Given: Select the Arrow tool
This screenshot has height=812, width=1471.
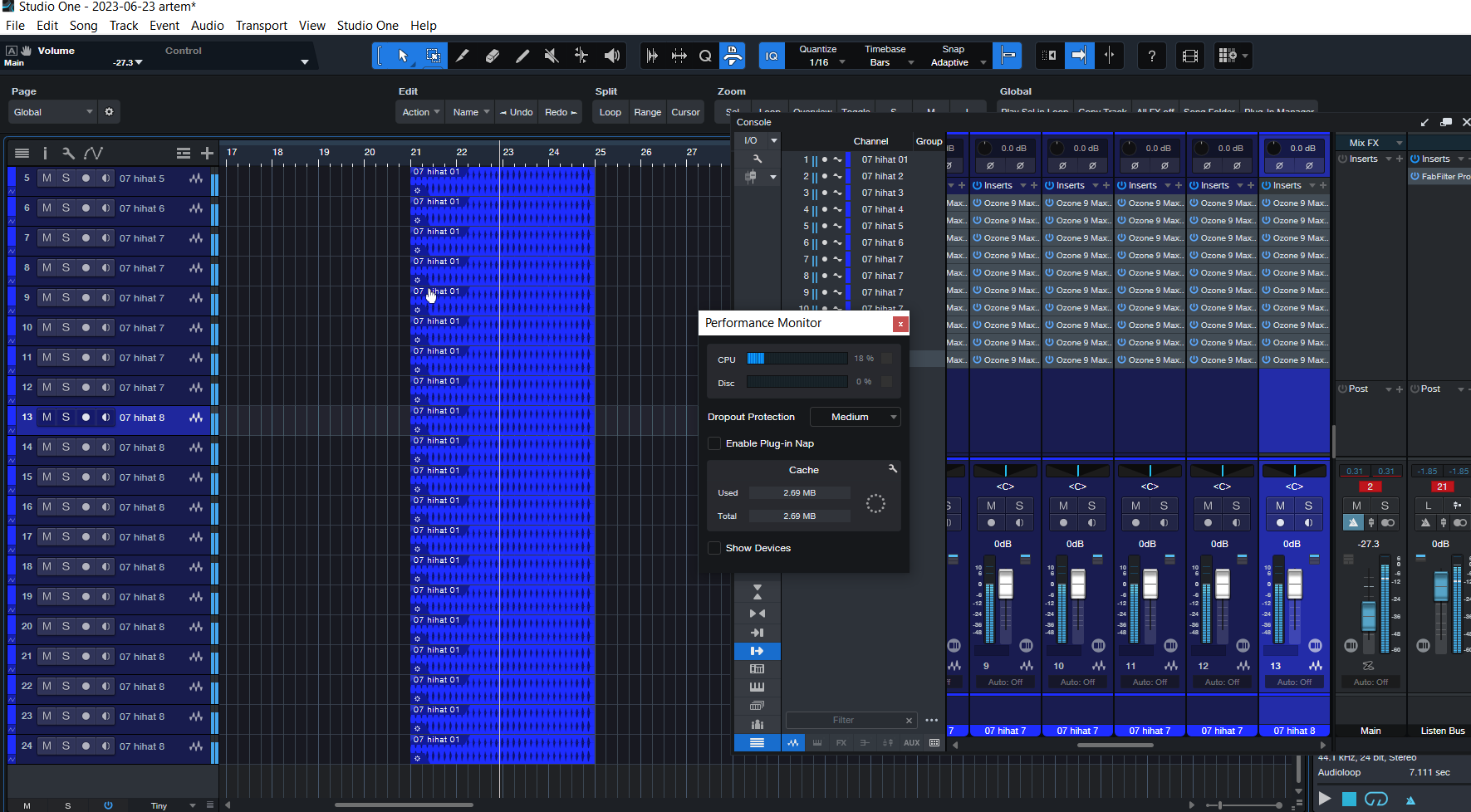Looking at the screenshot, I should (403, 56).
